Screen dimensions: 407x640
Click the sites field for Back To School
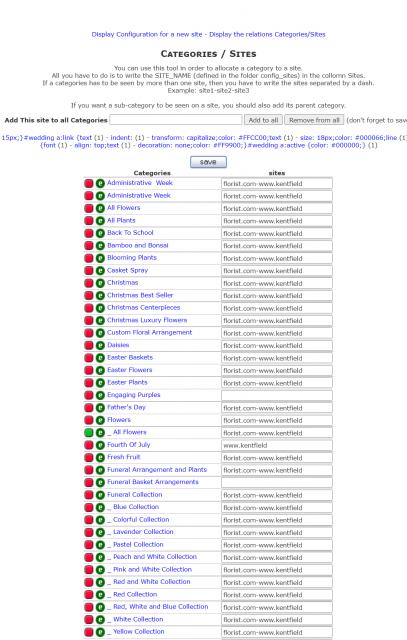pos(277,233)
